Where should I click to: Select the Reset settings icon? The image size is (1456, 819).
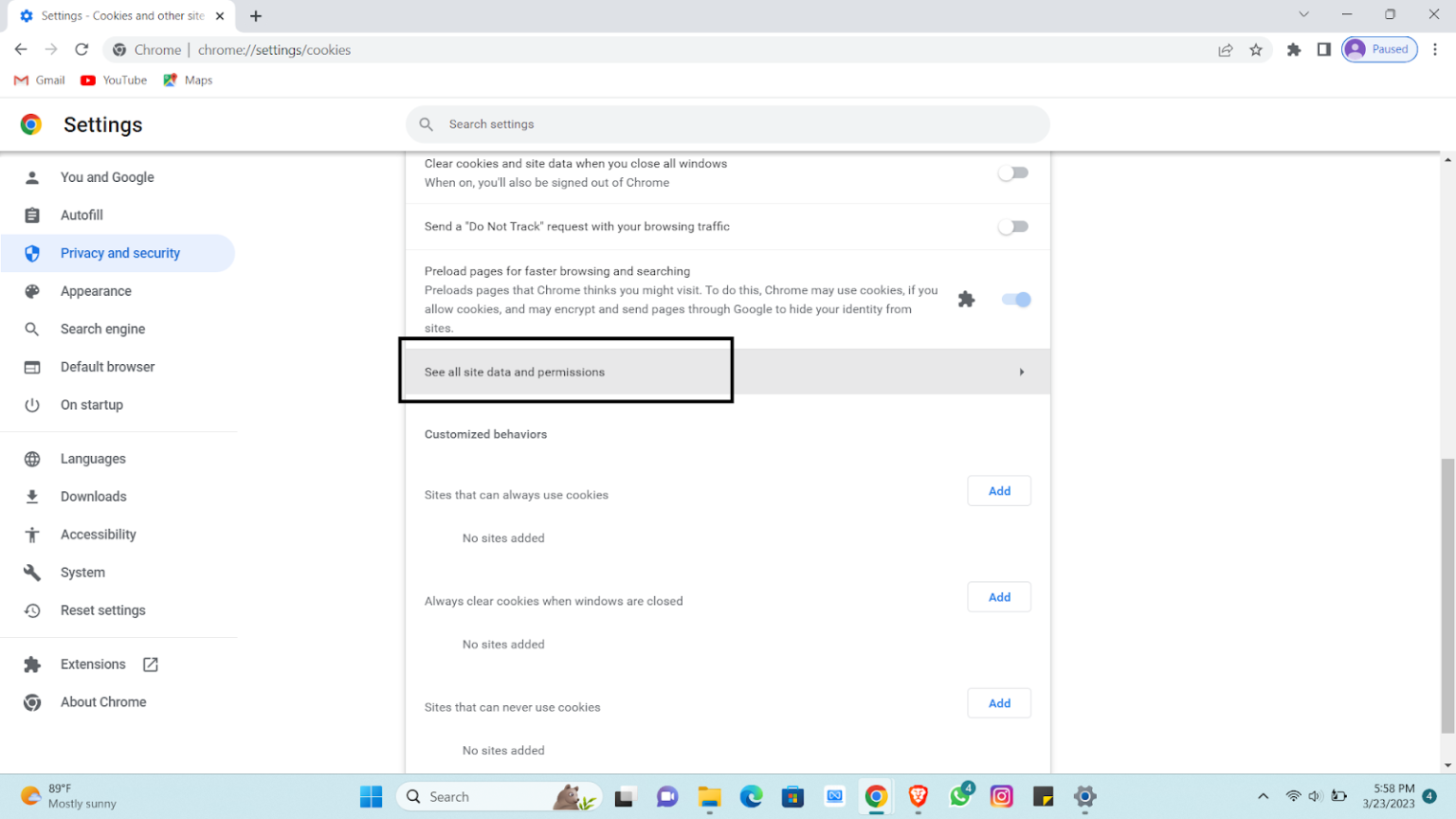point(32,610)
